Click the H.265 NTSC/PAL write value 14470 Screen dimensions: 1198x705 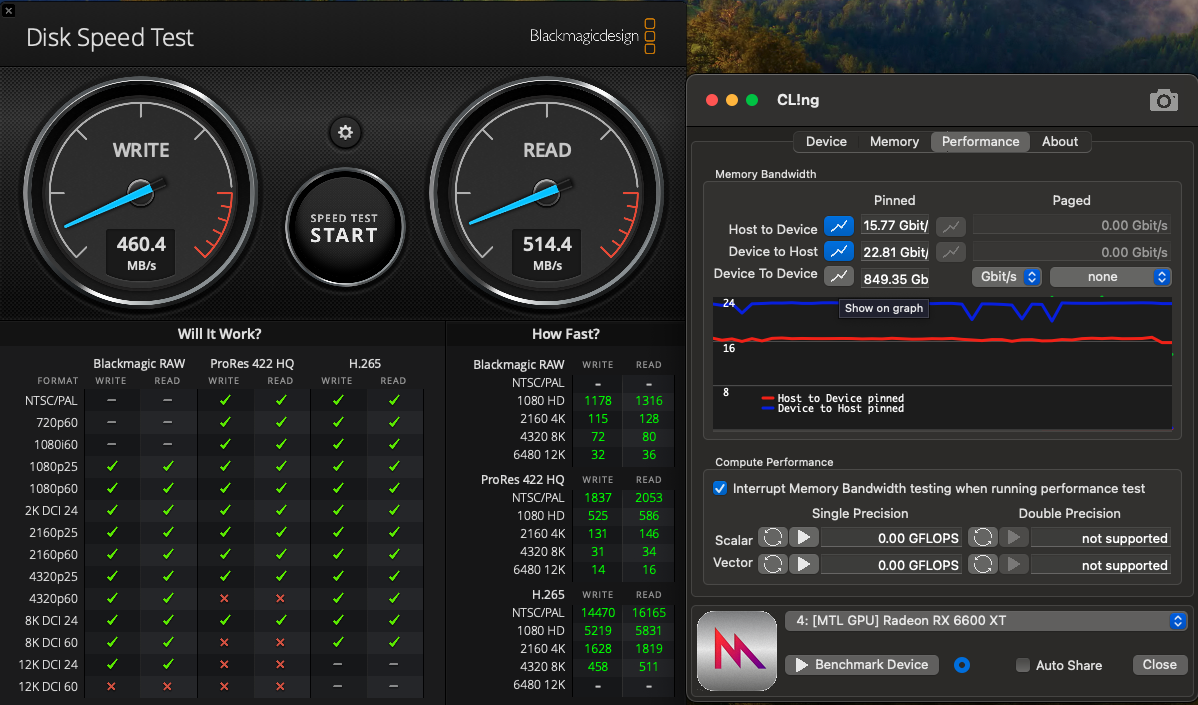(597, 613)
